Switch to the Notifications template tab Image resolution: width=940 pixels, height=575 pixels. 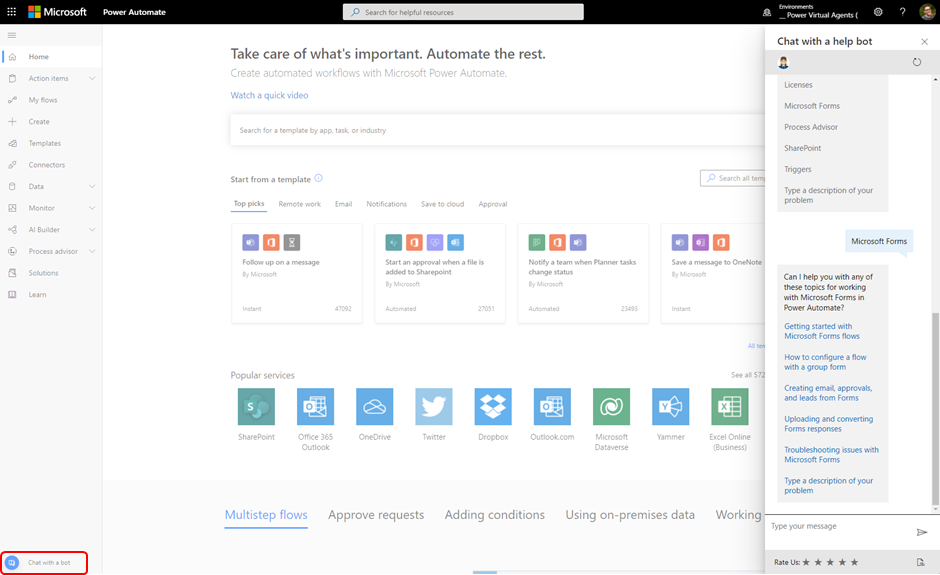(387, 204)
